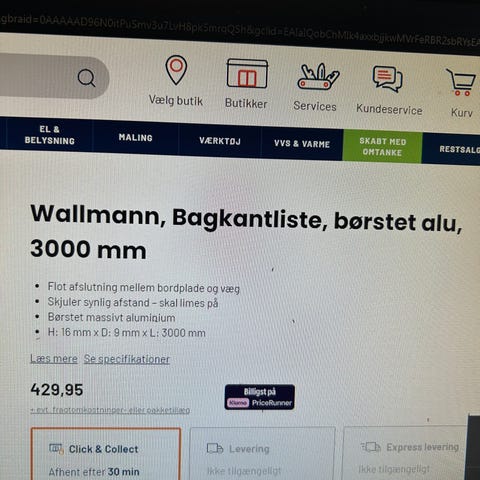This screenshot has height=480, width=480.
Task: Open the fragtomkostninger eller pakketillæg link
Action: click(110, 410)
